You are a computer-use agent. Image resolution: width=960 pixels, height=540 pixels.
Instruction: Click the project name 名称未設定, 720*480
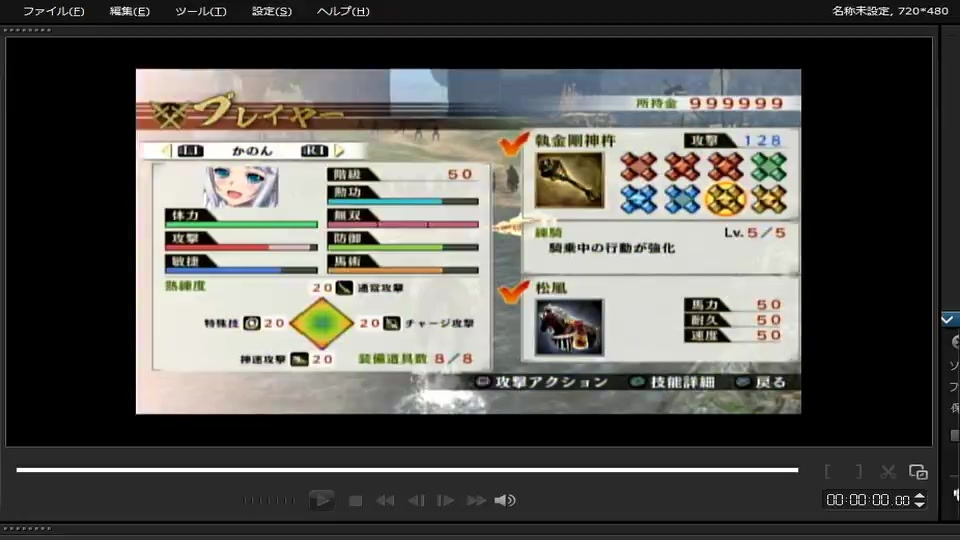coord(890,11)
